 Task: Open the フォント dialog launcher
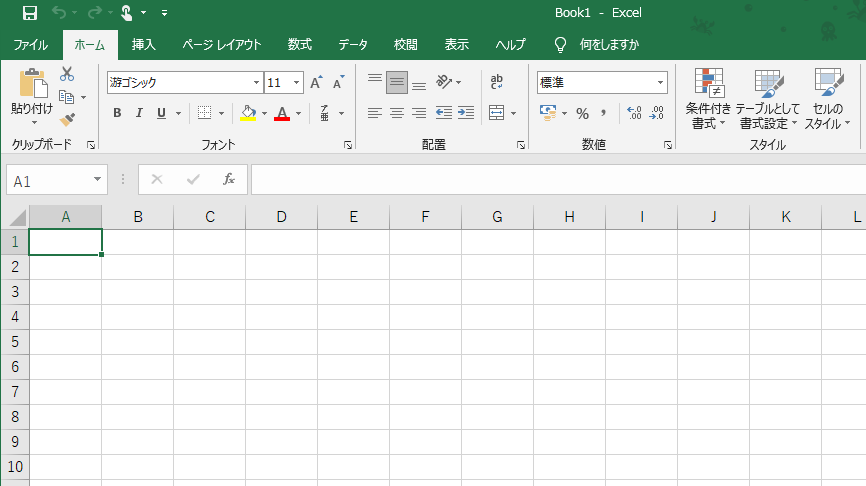click(x=348, y=145)
